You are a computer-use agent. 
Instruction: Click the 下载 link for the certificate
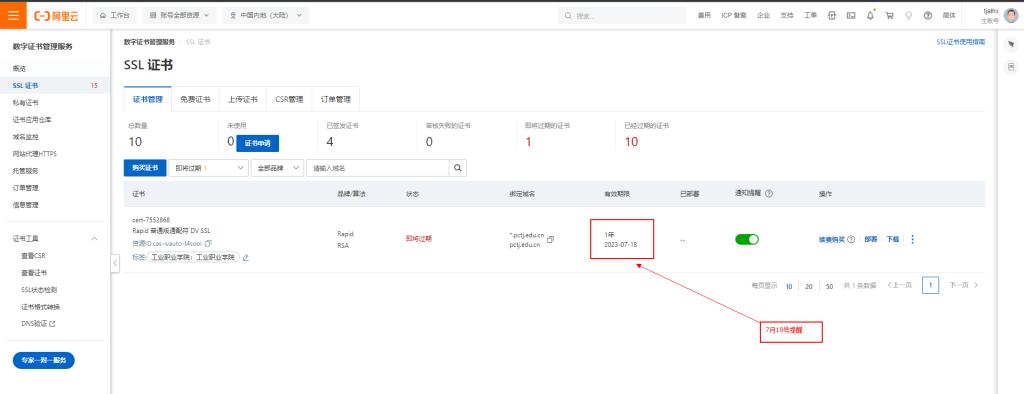point(892,239)
